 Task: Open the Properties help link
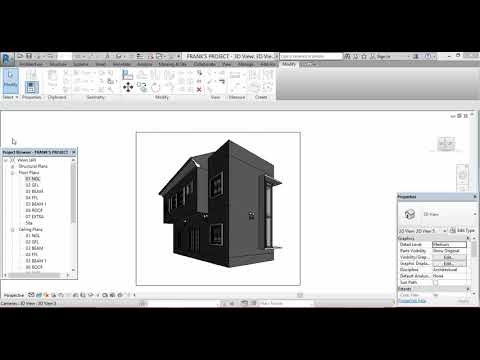412,301
